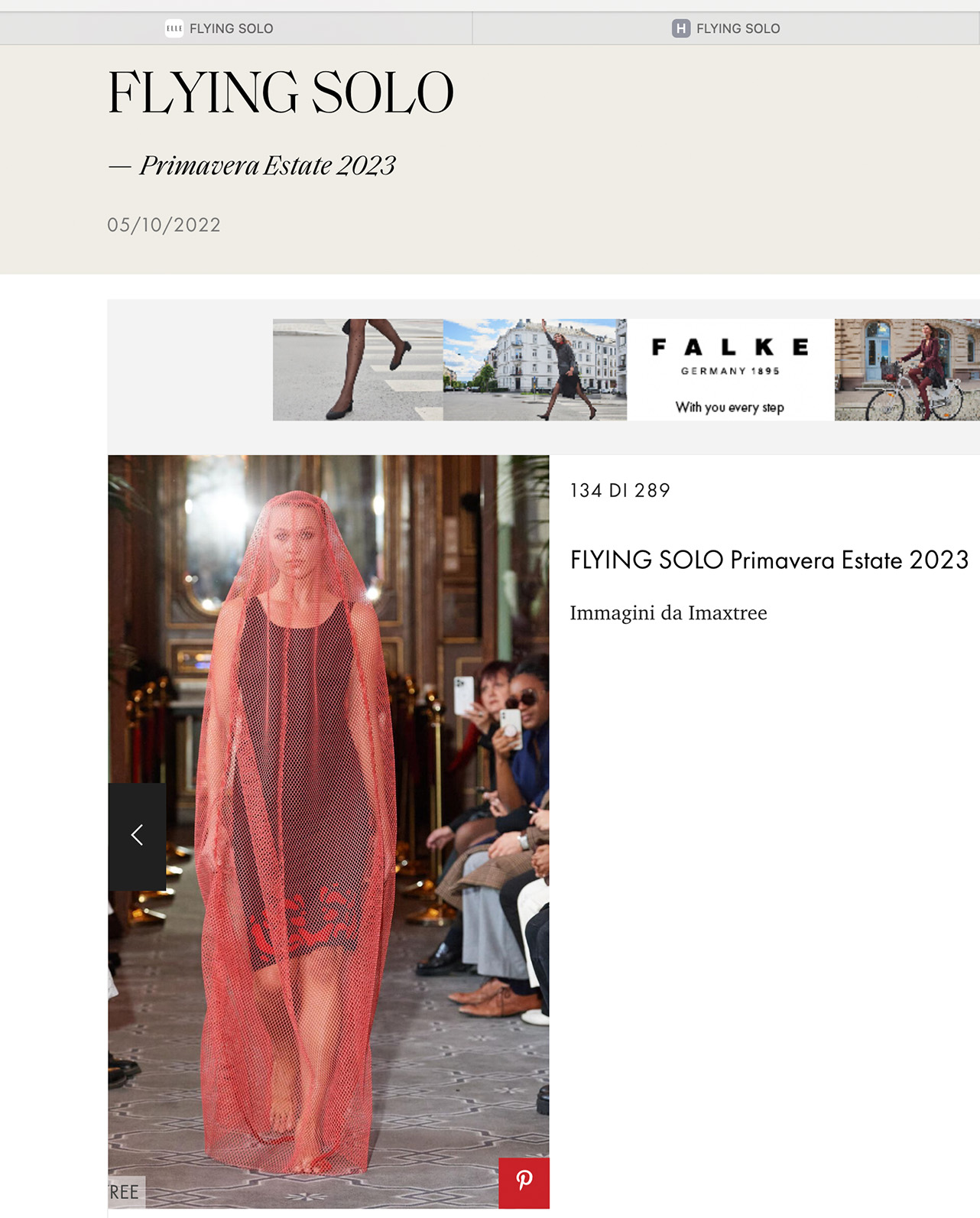The height and width of the screenshot is (1218, 980).
Task: Click the large FLYING SOLO headline
Action: pos(281,93)
